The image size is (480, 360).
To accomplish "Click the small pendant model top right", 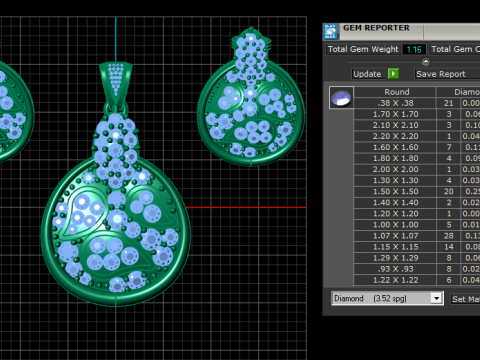I will click(251, 97).
